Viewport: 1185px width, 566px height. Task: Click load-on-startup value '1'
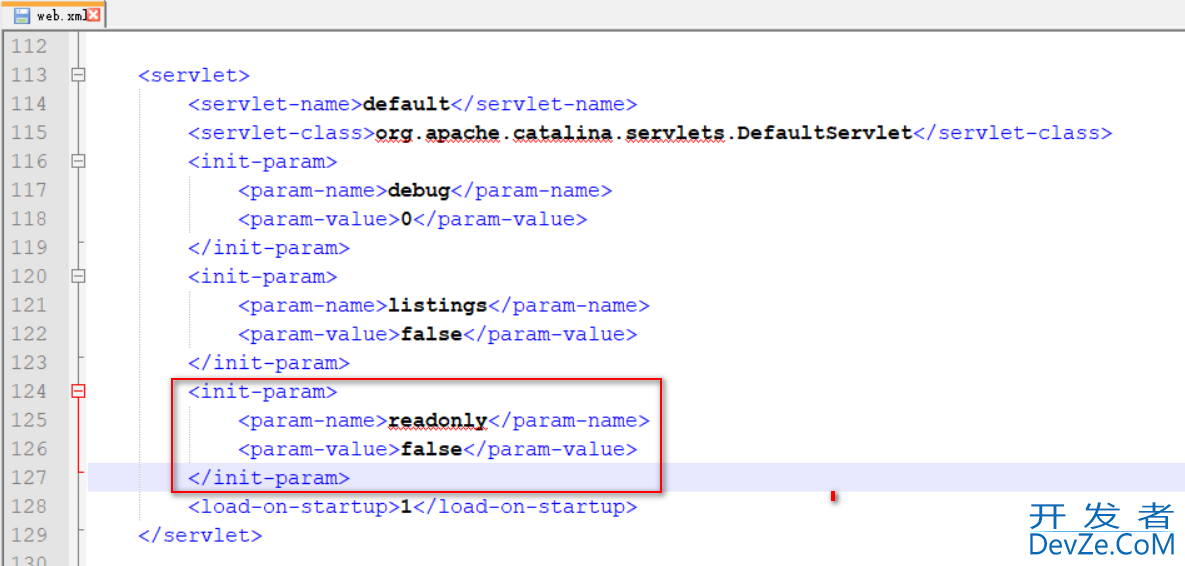(407, 506)
